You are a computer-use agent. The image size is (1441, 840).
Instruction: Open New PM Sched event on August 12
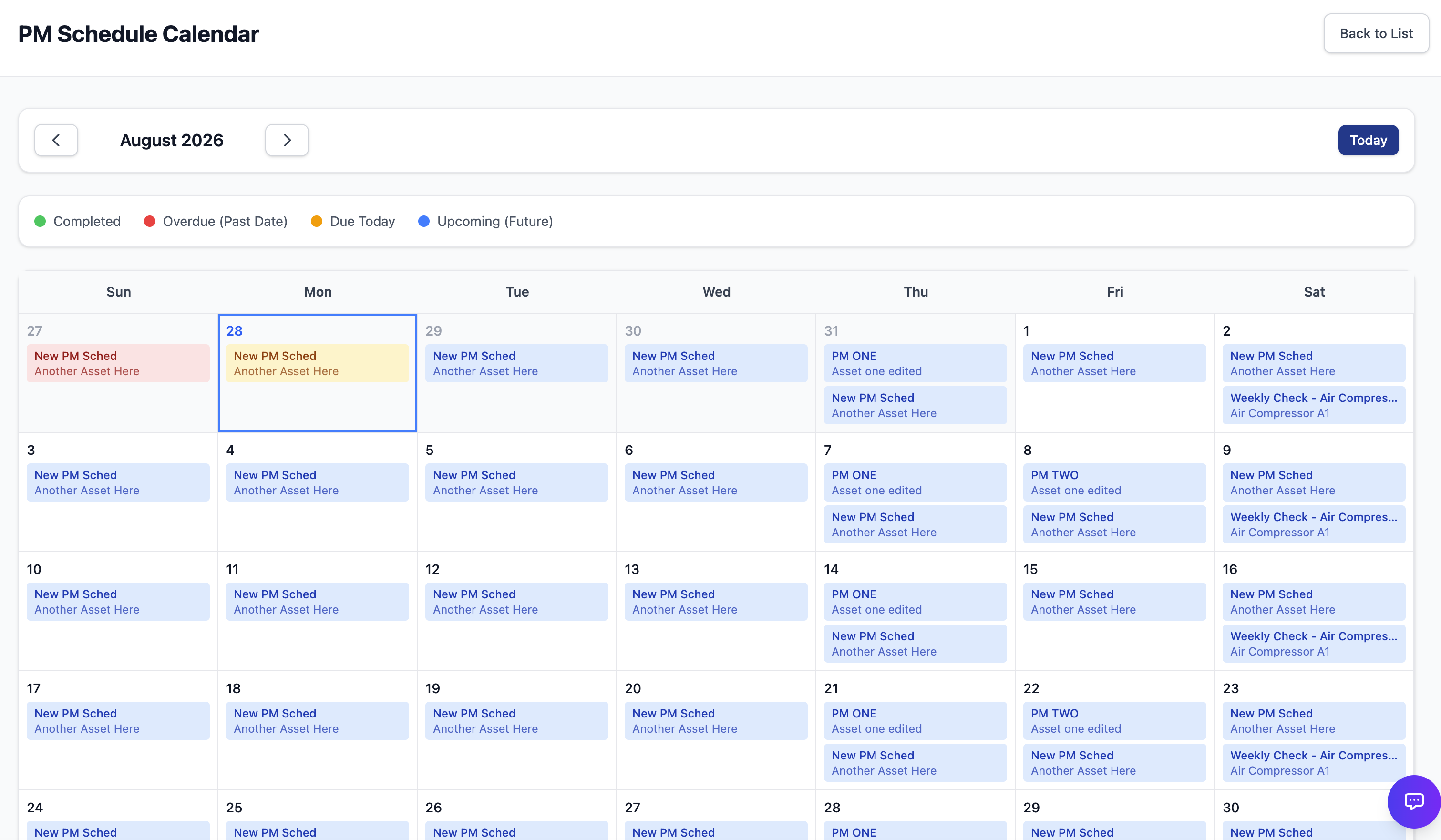tap(517, 602)
